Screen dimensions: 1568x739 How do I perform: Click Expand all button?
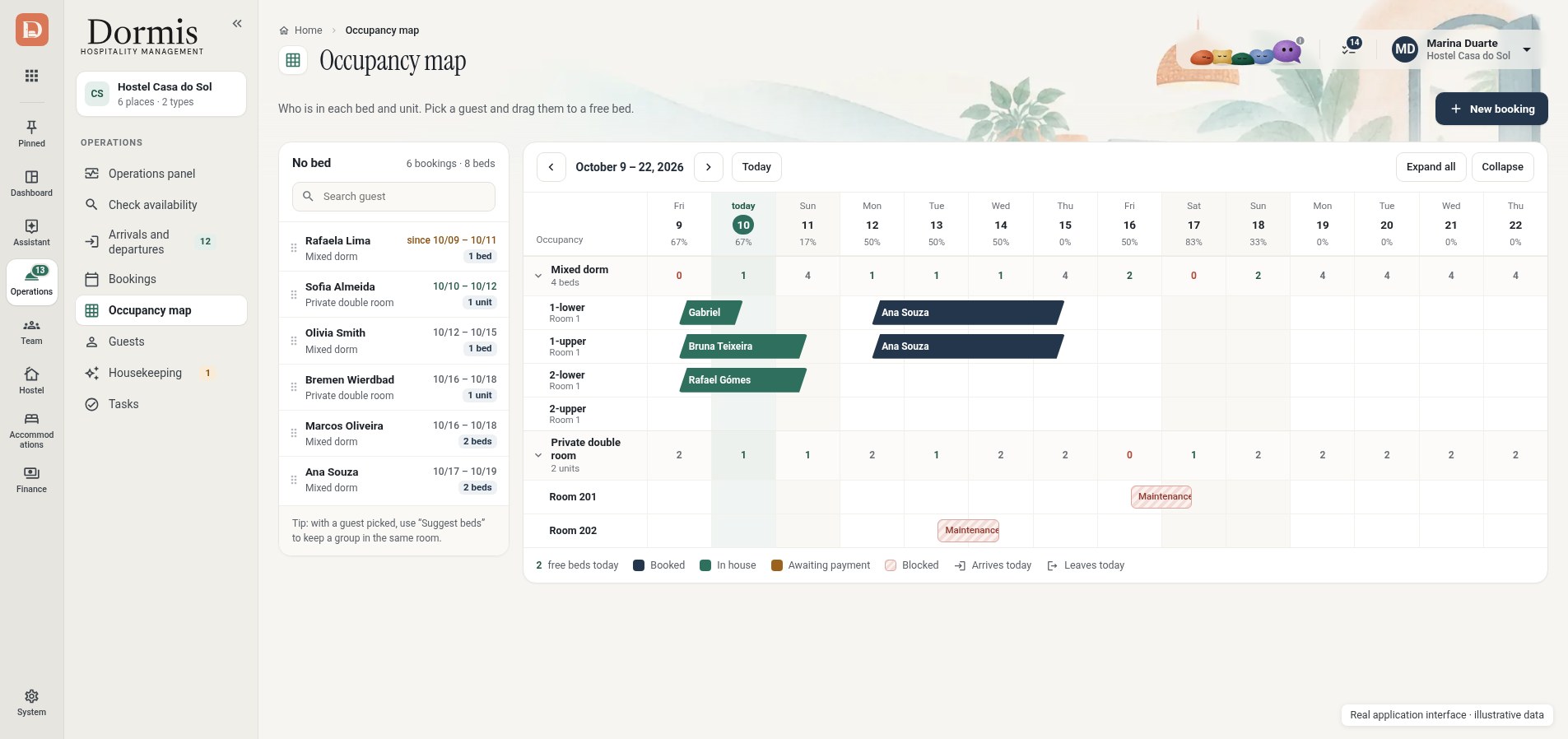pos(1431,167)
